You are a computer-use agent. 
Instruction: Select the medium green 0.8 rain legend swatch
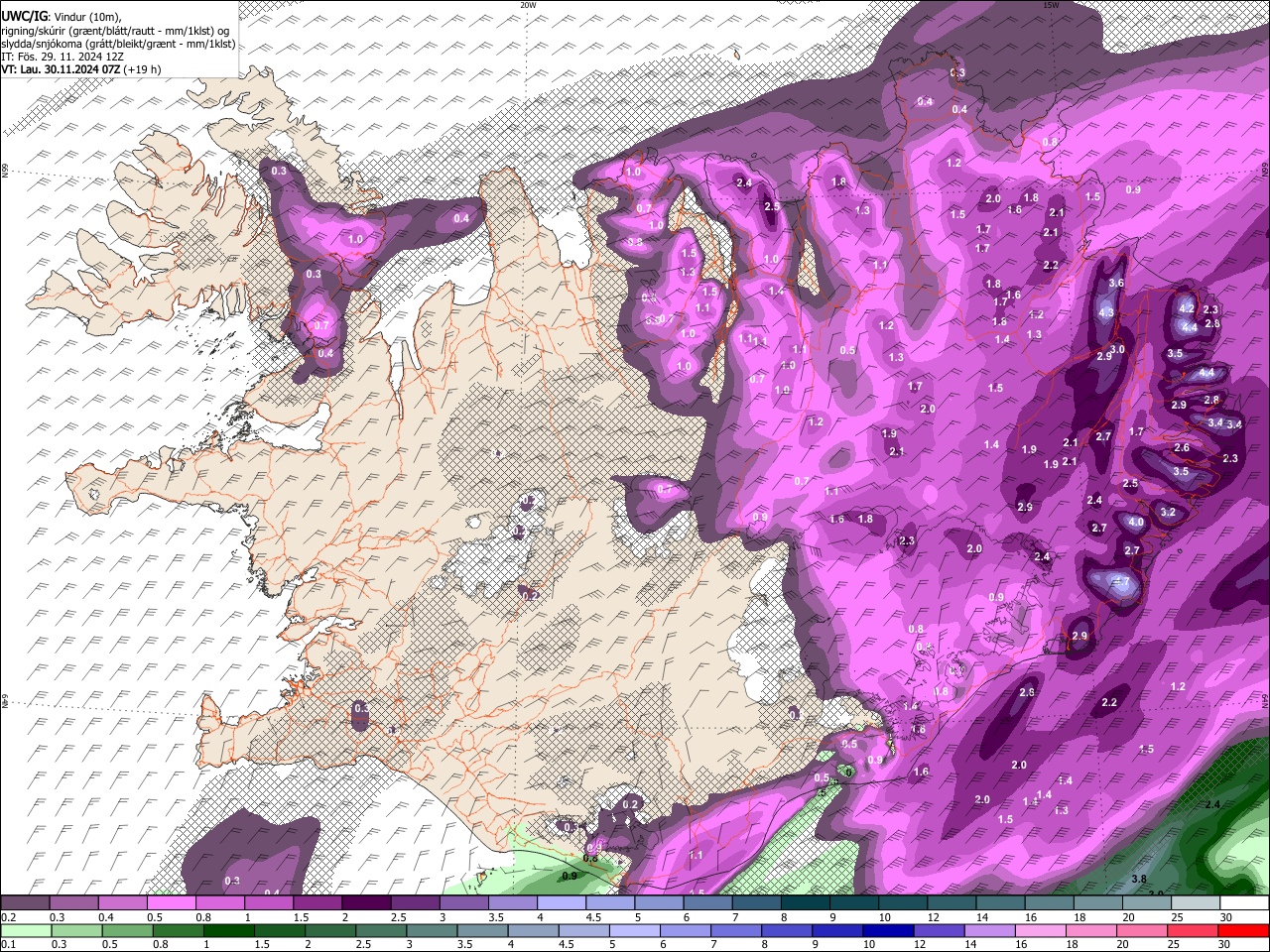(x=178, y=931)
